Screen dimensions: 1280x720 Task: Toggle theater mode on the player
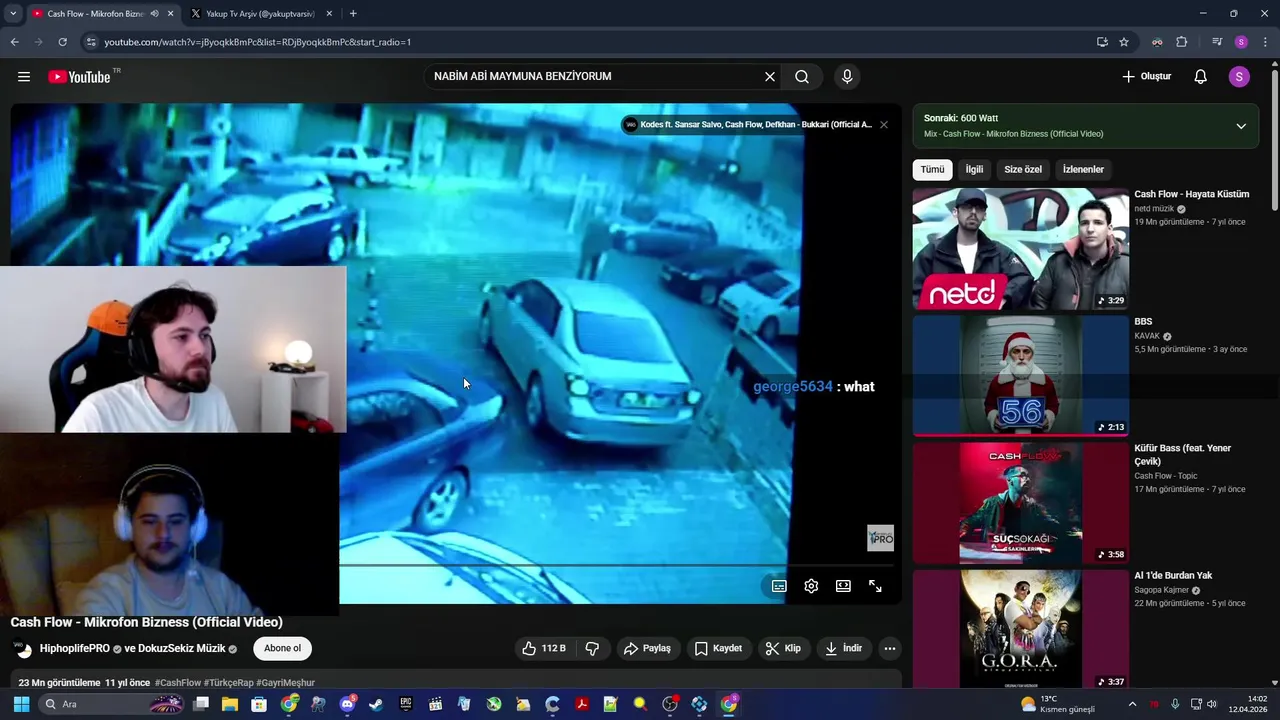click(843, 586)
